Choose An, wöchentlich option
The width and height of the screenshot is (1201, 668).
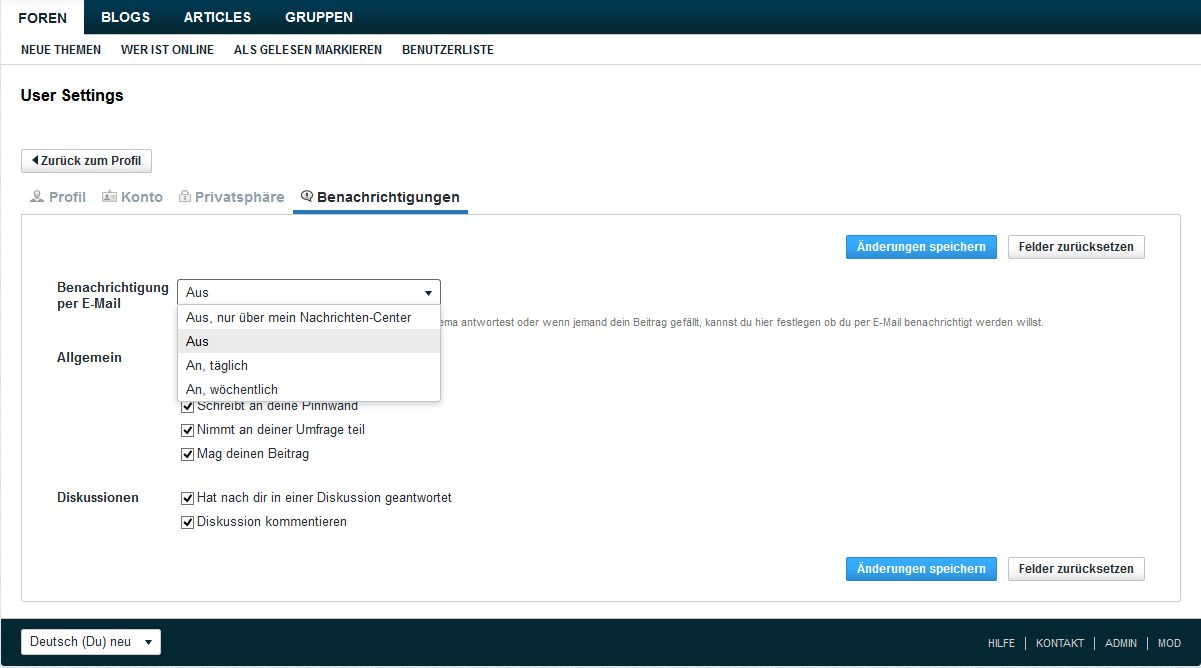[232, 390]
